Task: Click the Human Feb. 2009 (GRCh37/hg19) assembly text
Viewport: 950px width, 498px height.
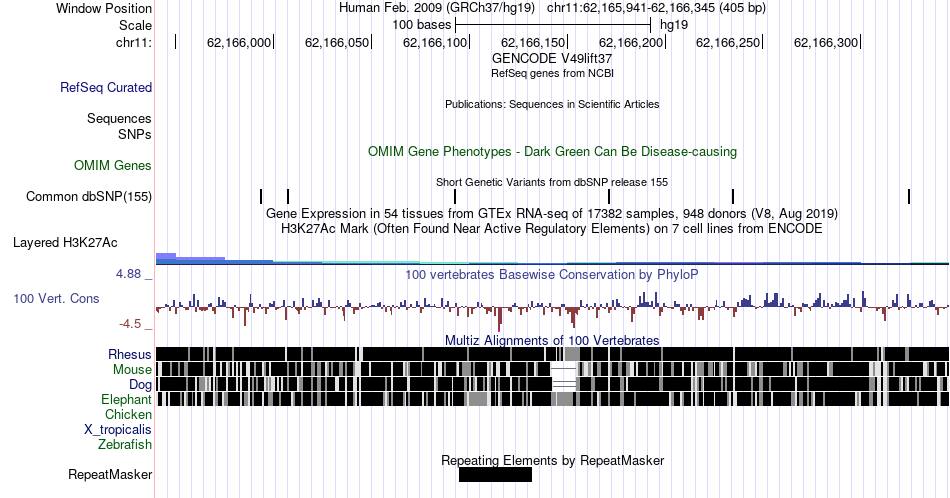Action: click(437, 8)
